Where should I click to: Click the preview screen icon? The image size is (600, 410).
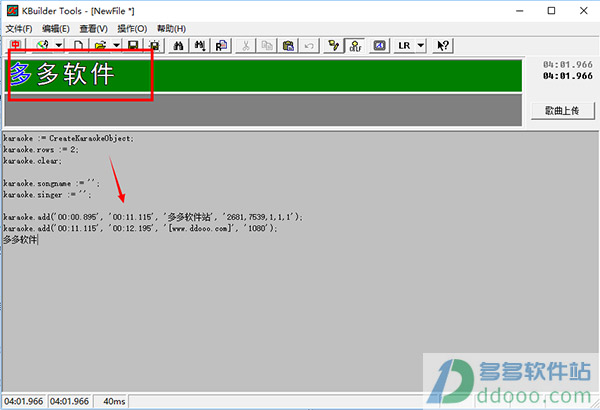(x=379, y=46)
